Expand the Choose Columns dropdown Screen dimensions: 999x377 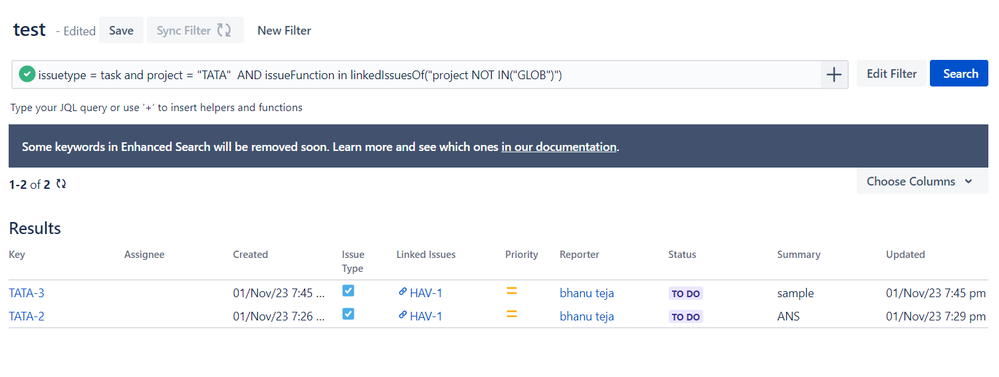coord(923,181)
